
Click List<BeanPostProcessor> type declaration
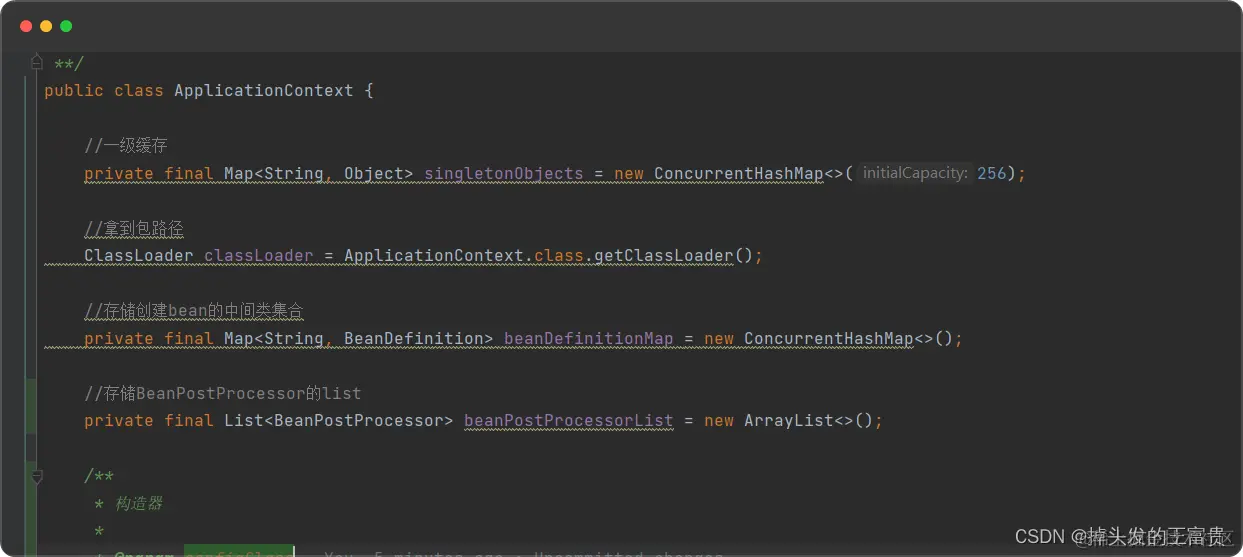click(339, 420)
